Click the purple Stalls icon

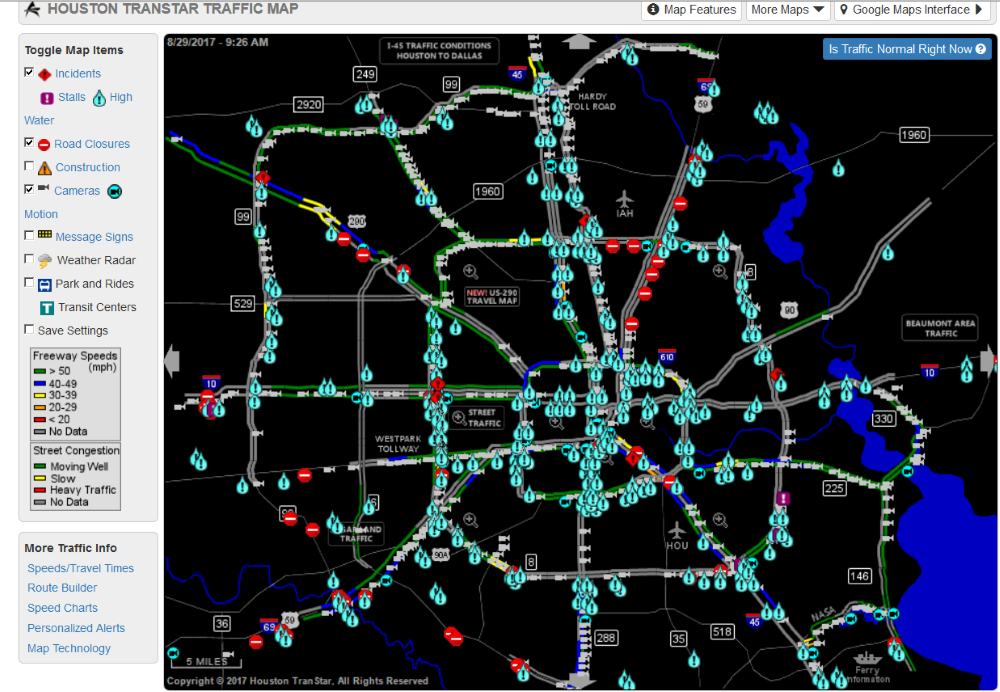coord(47,98)
